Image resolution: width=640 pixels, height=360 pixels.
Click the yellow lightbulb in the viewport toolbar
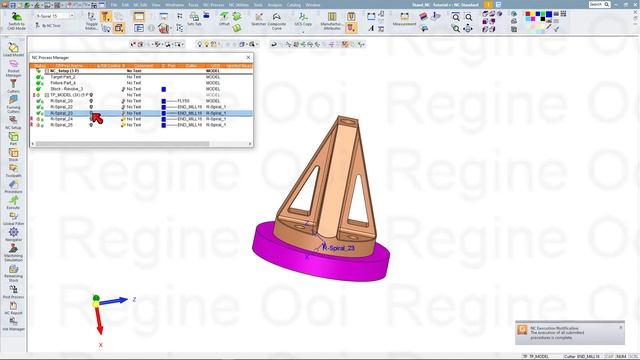coord(207,44)
